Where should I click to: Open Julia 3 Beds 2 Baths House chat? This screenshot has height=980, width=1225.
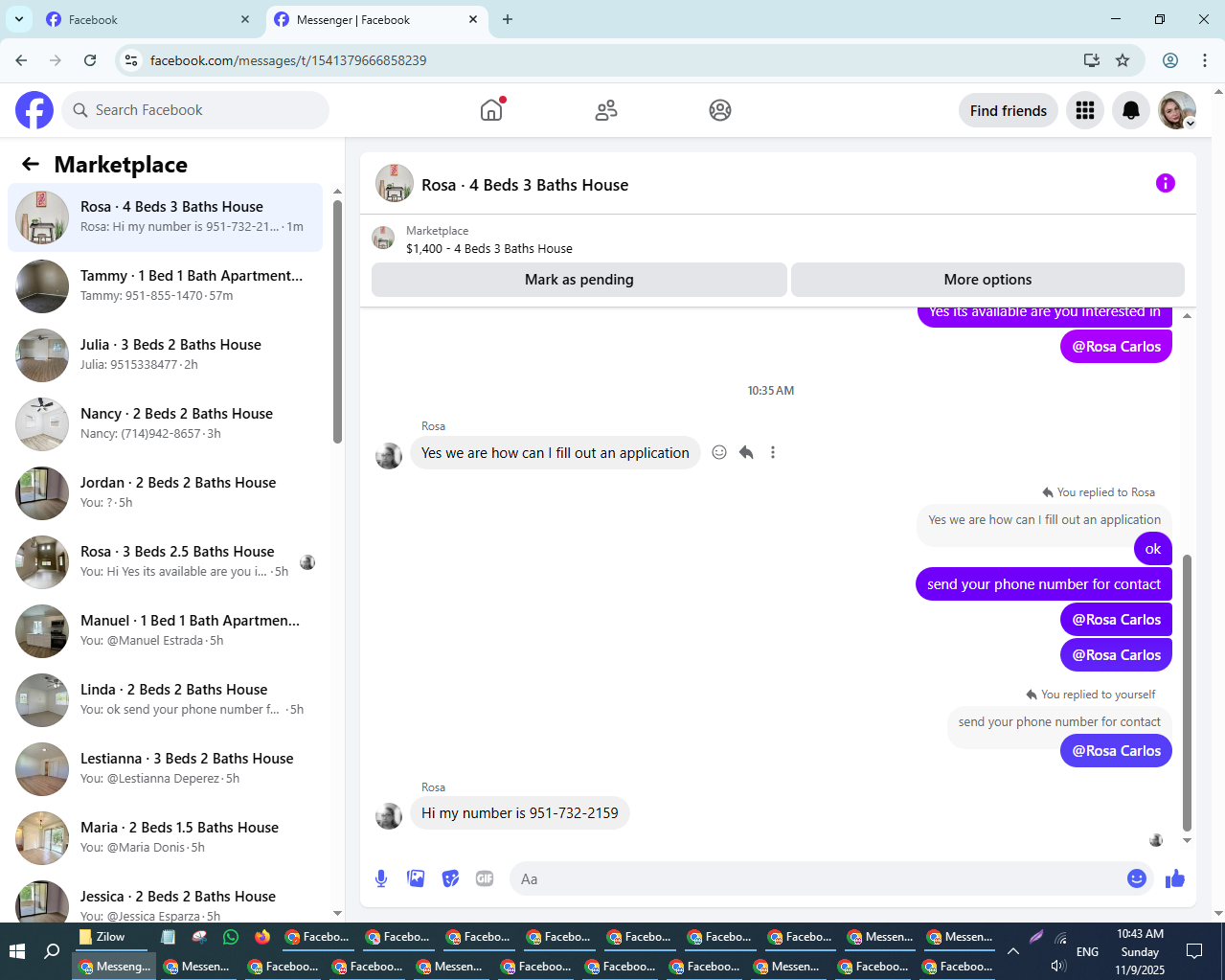point(165,355)
